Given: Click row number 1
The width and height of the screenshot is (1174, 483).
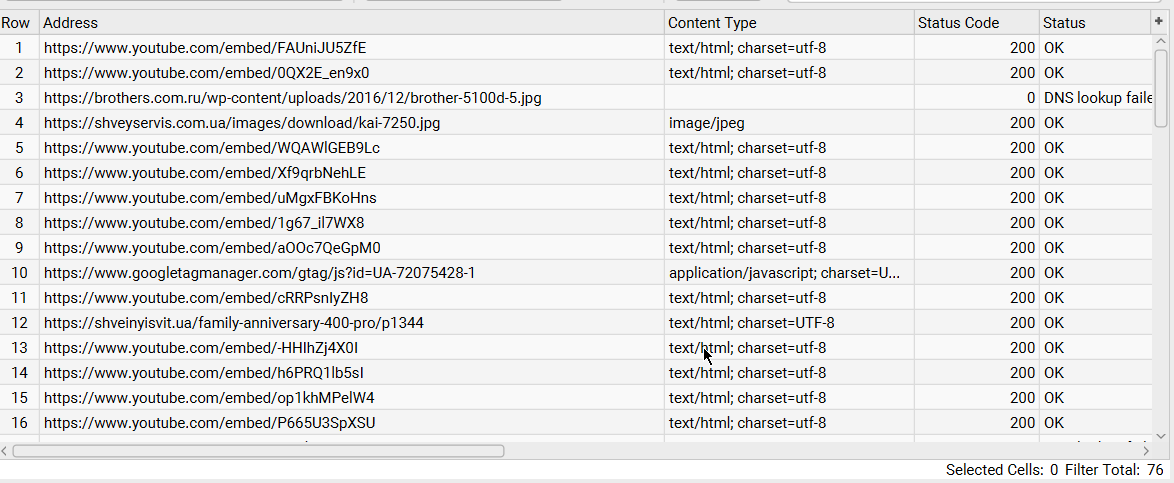Looking at the screenshot, I should (19, 48).
